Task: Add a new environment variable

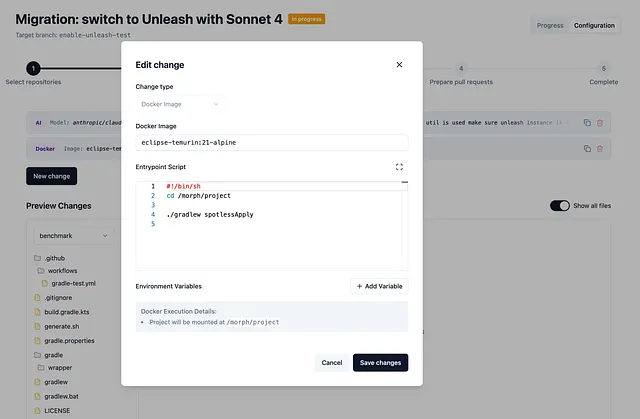Action: (379, 286)
